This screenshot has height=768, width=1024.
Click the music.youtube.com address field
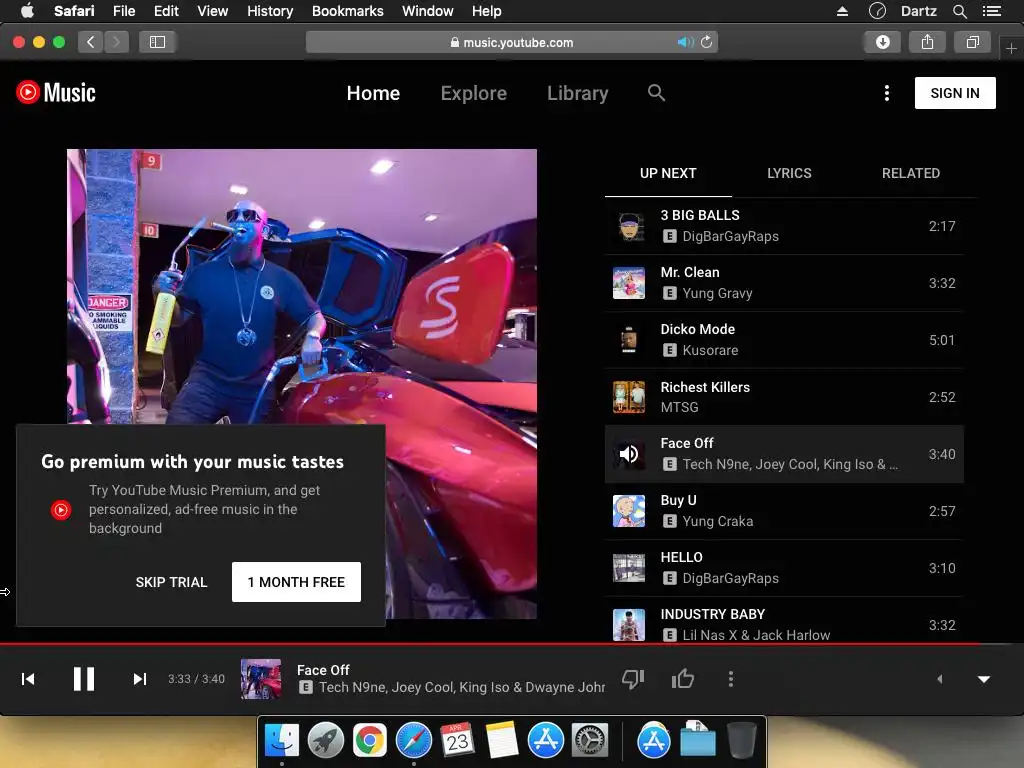pos(511,42)
